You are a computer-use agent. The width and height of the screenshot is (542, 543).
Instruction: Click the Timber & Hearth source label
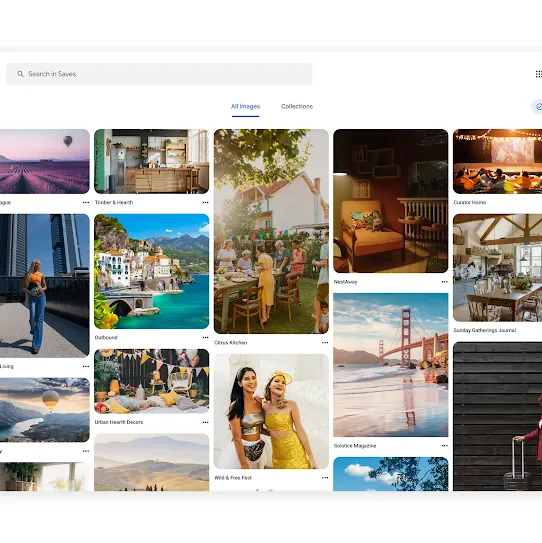click(114, 202)
